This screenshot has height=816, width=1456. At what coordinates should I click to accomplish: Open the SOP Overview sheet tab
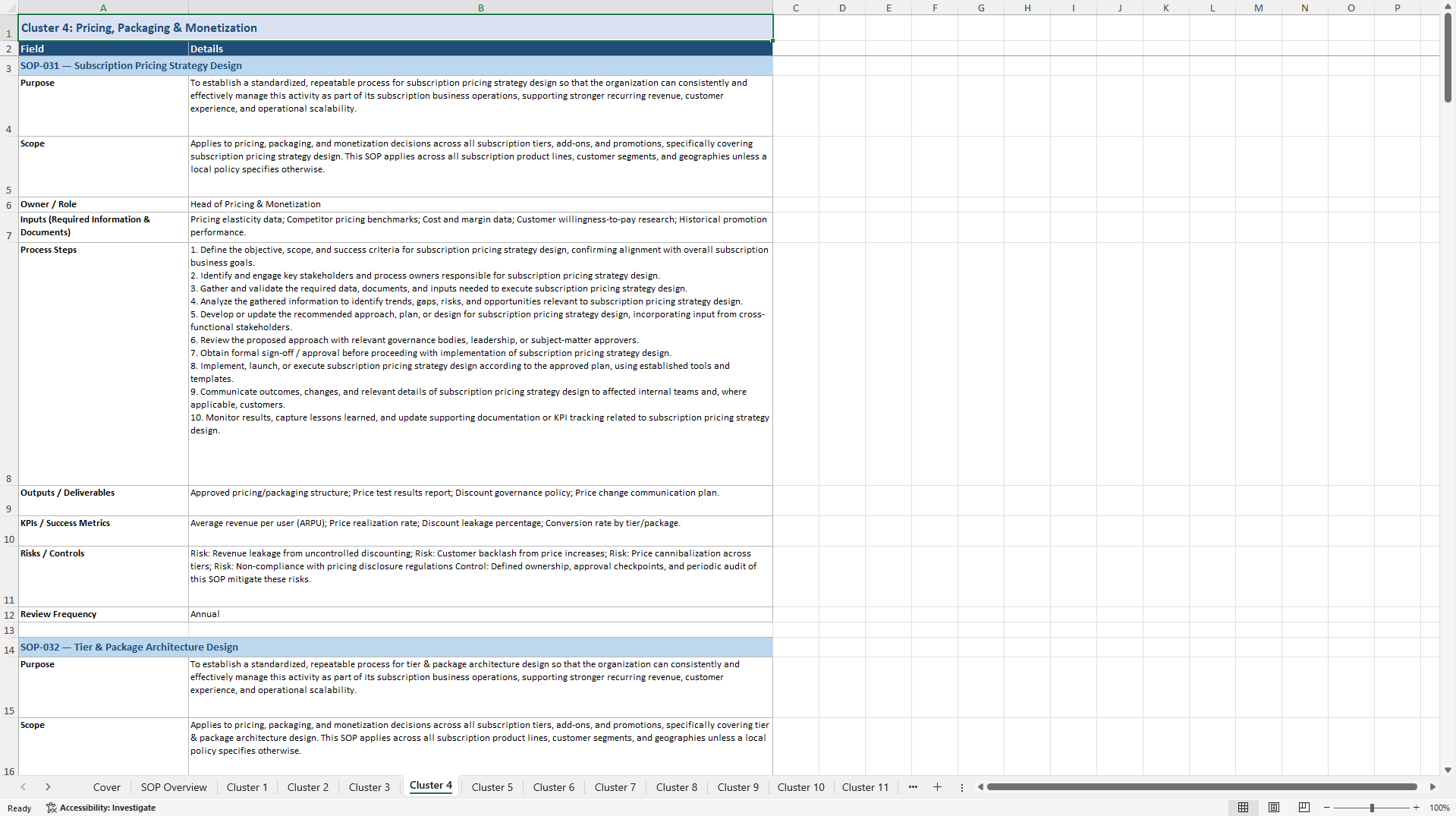click(x=174, y=787)
